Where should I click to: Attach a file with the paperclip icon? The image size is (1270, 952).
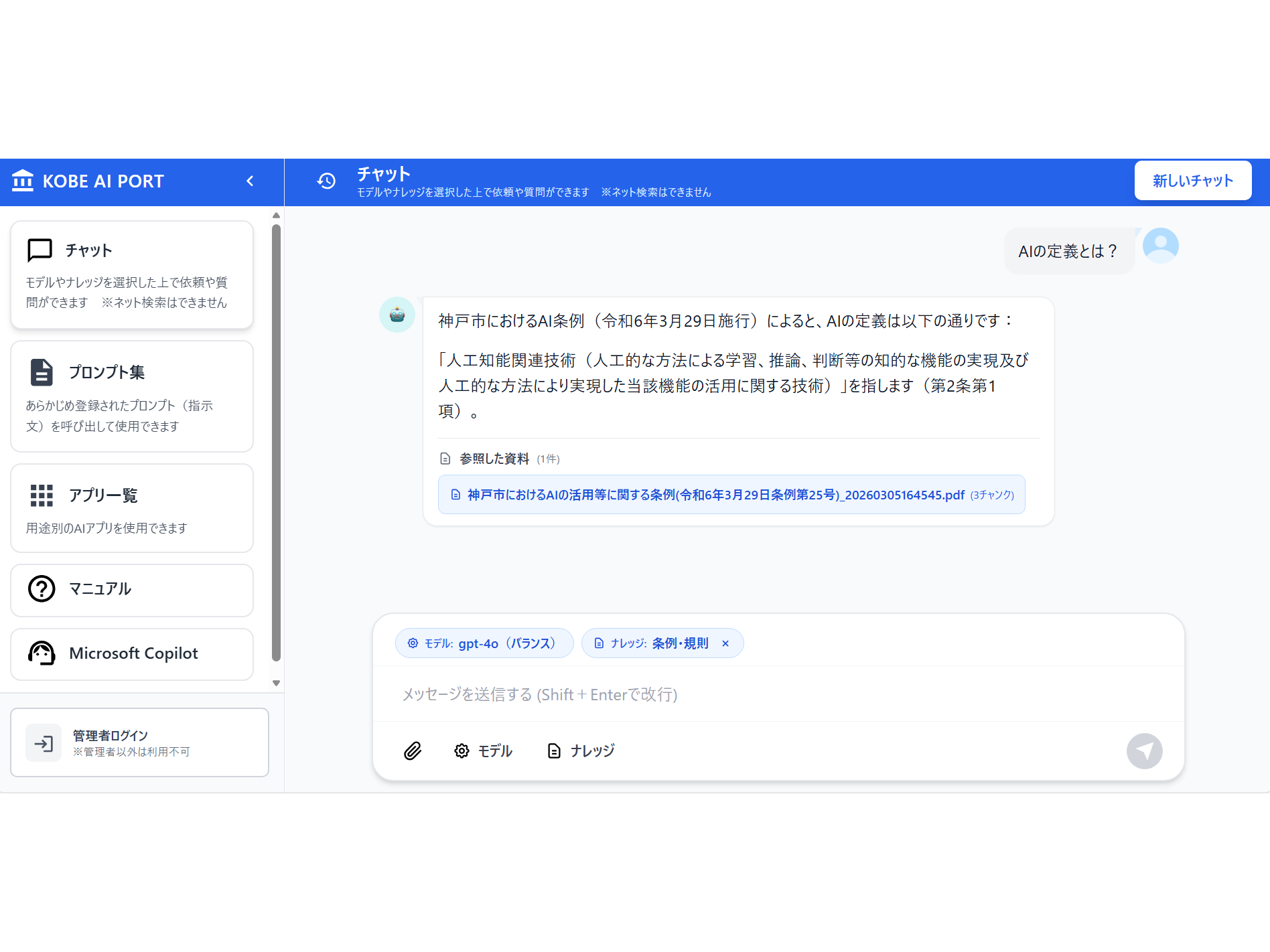click(413, 751)
